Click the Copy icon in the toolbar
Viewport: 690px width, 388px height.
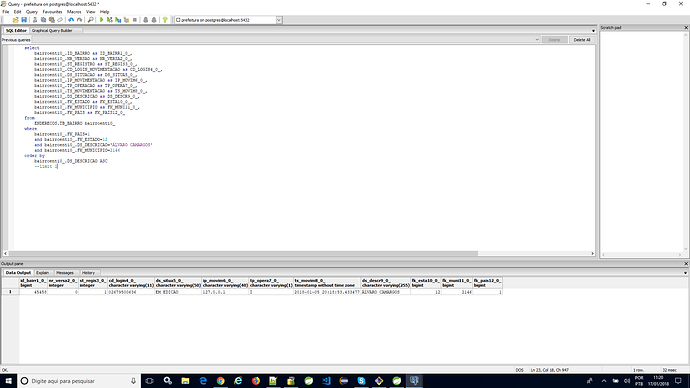43,20
